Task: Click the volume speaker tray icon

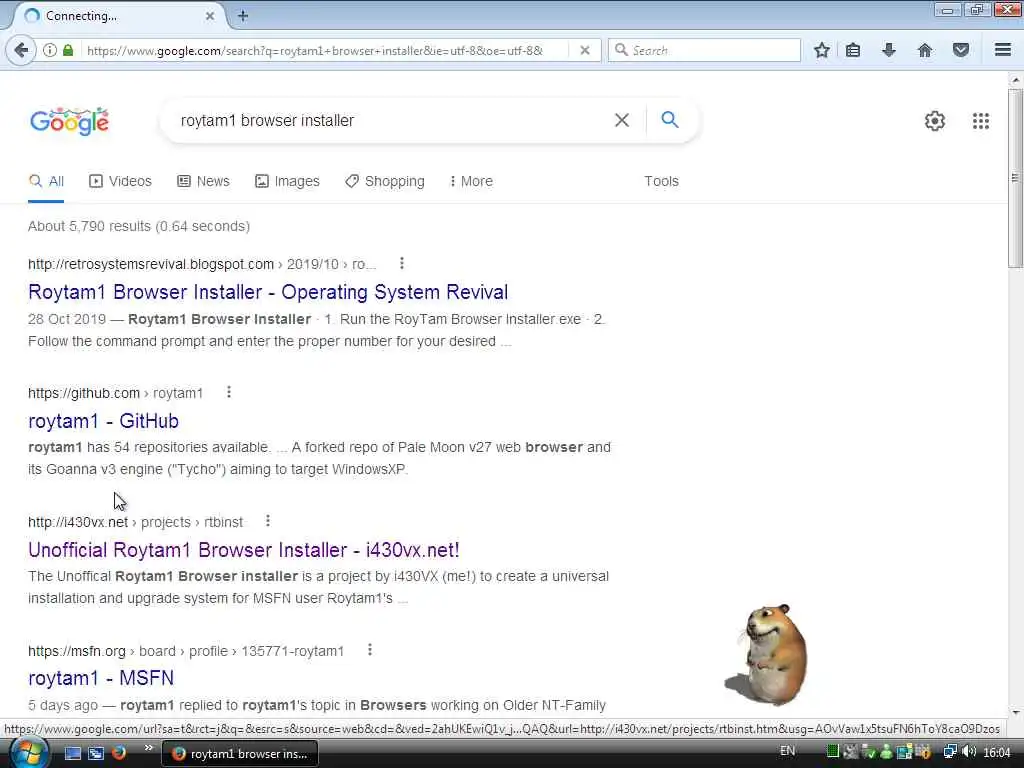Action: pyautogui.click(x=969, y=752)
